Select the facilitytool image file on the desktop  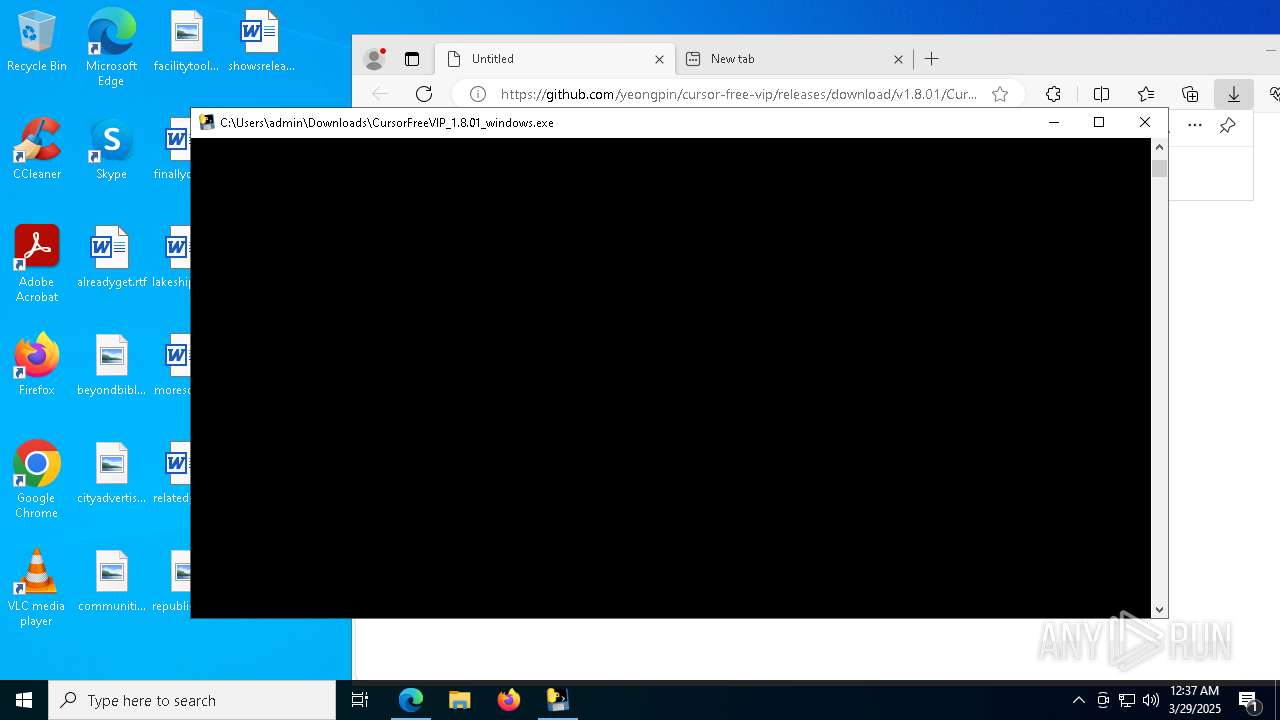(186, 42)
